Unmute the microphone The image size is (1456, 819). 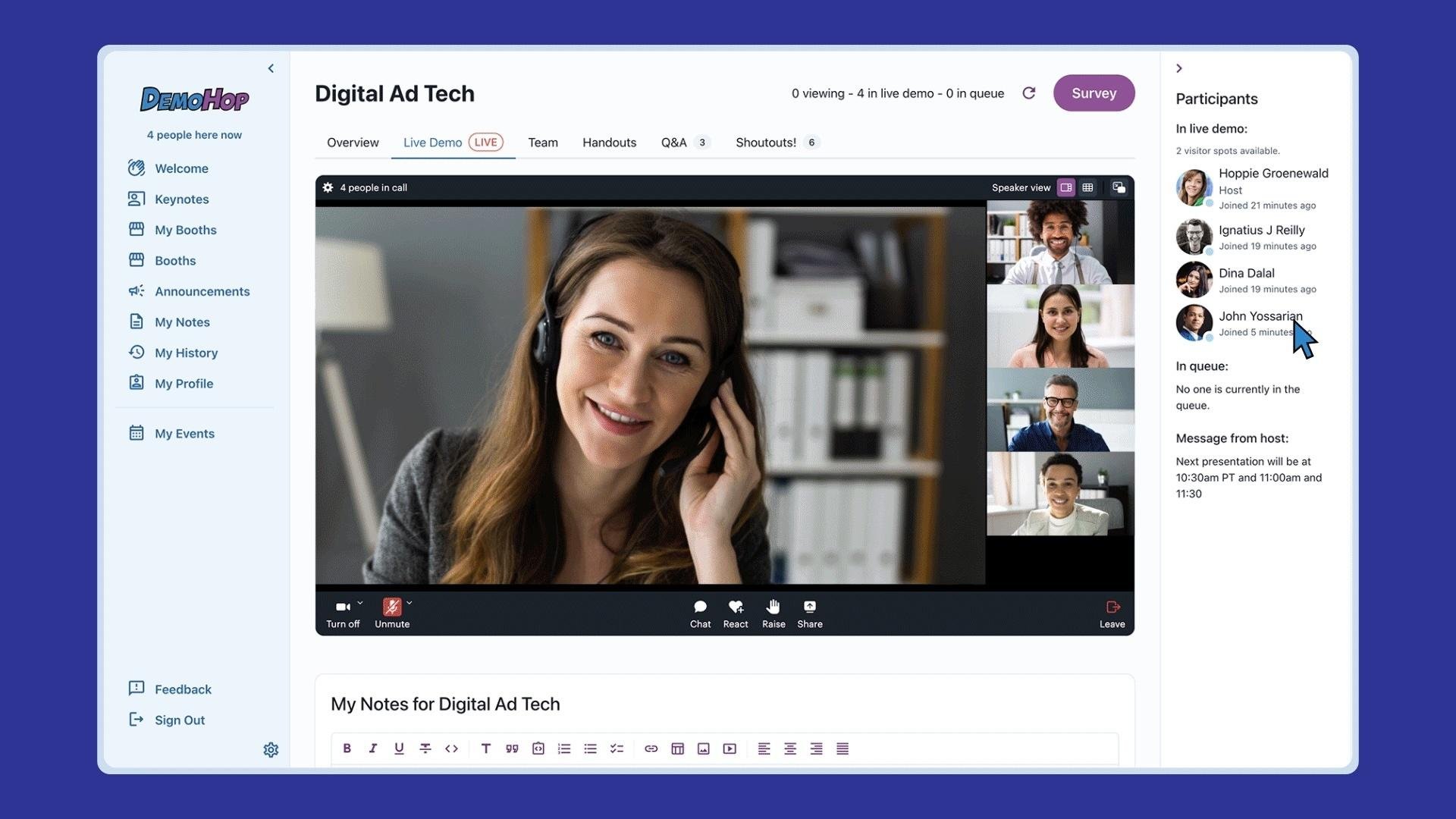391,607
